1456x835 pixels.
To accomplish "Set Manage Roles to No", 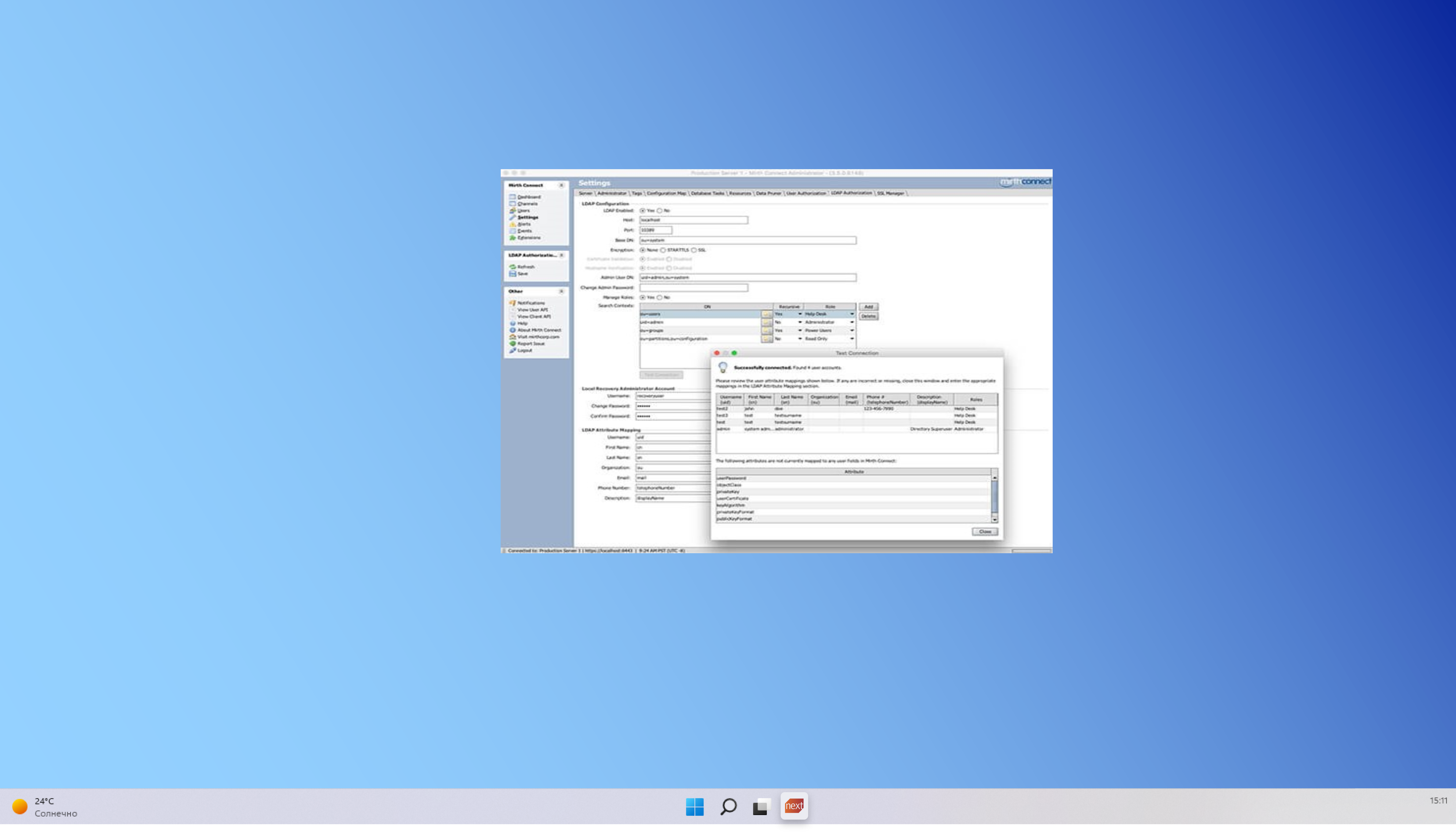I will click(x=660, y=298).
